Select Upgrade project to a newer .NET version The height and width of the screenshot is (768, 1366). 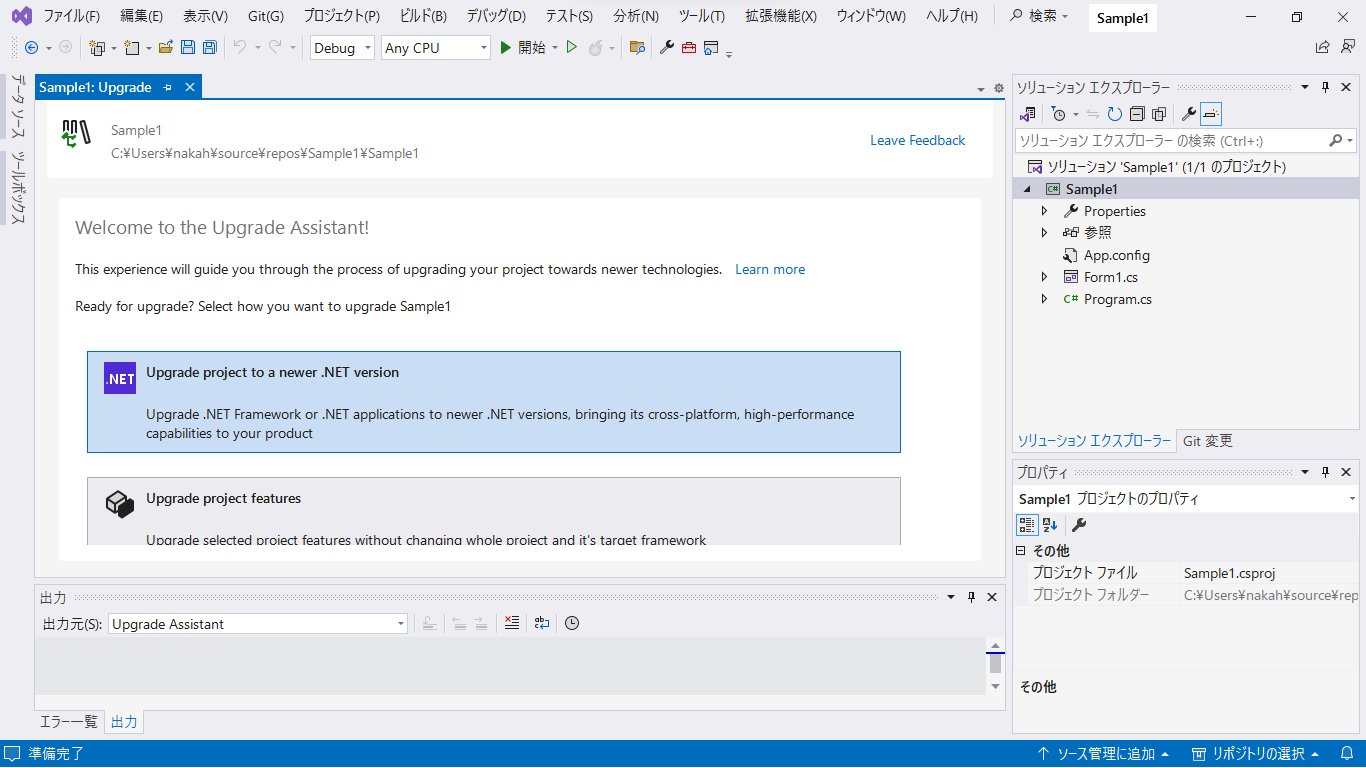click(494, 402)
